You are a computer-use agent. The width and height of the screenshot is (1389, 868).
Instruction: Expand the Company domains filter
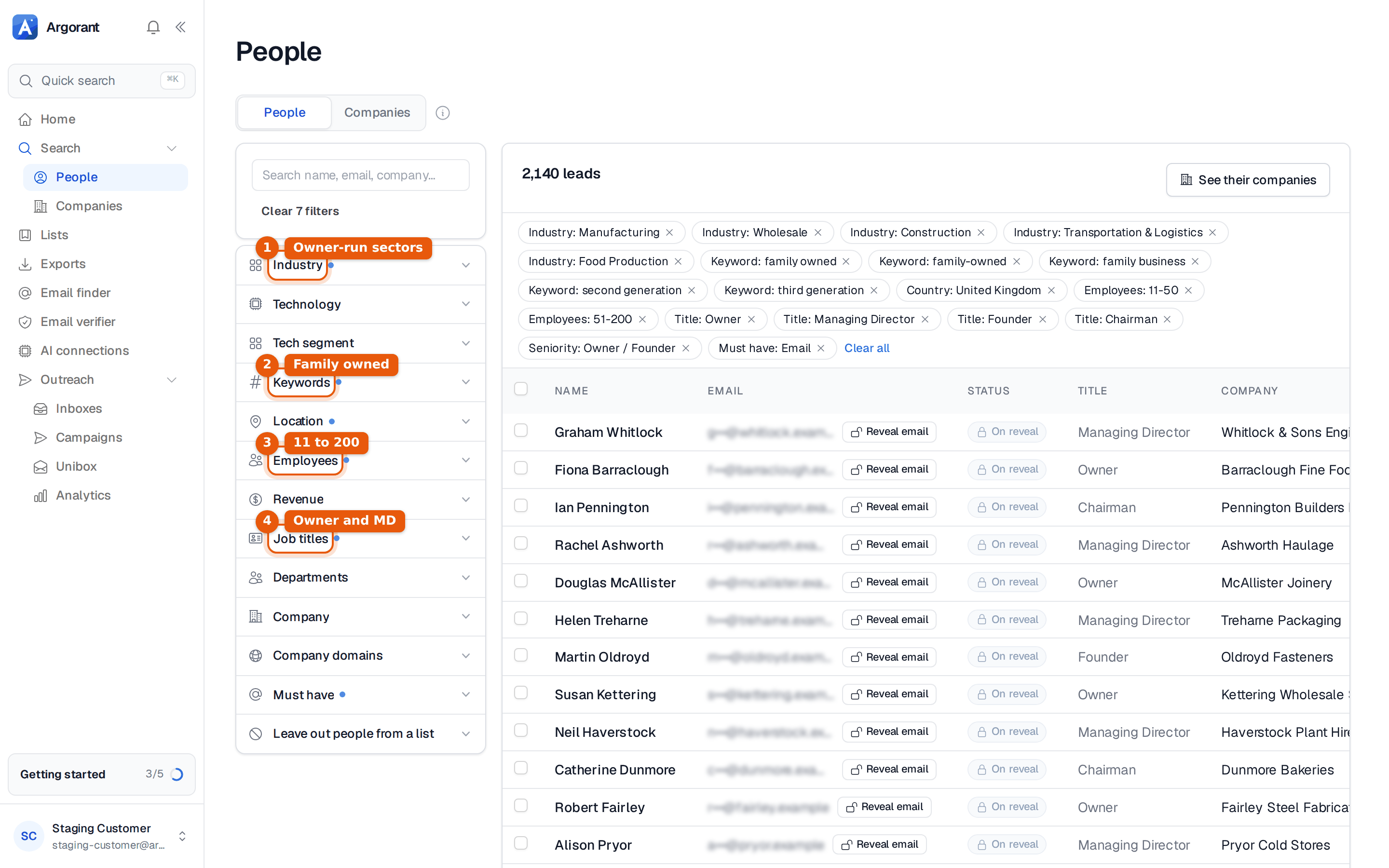(x=360, y=656)
